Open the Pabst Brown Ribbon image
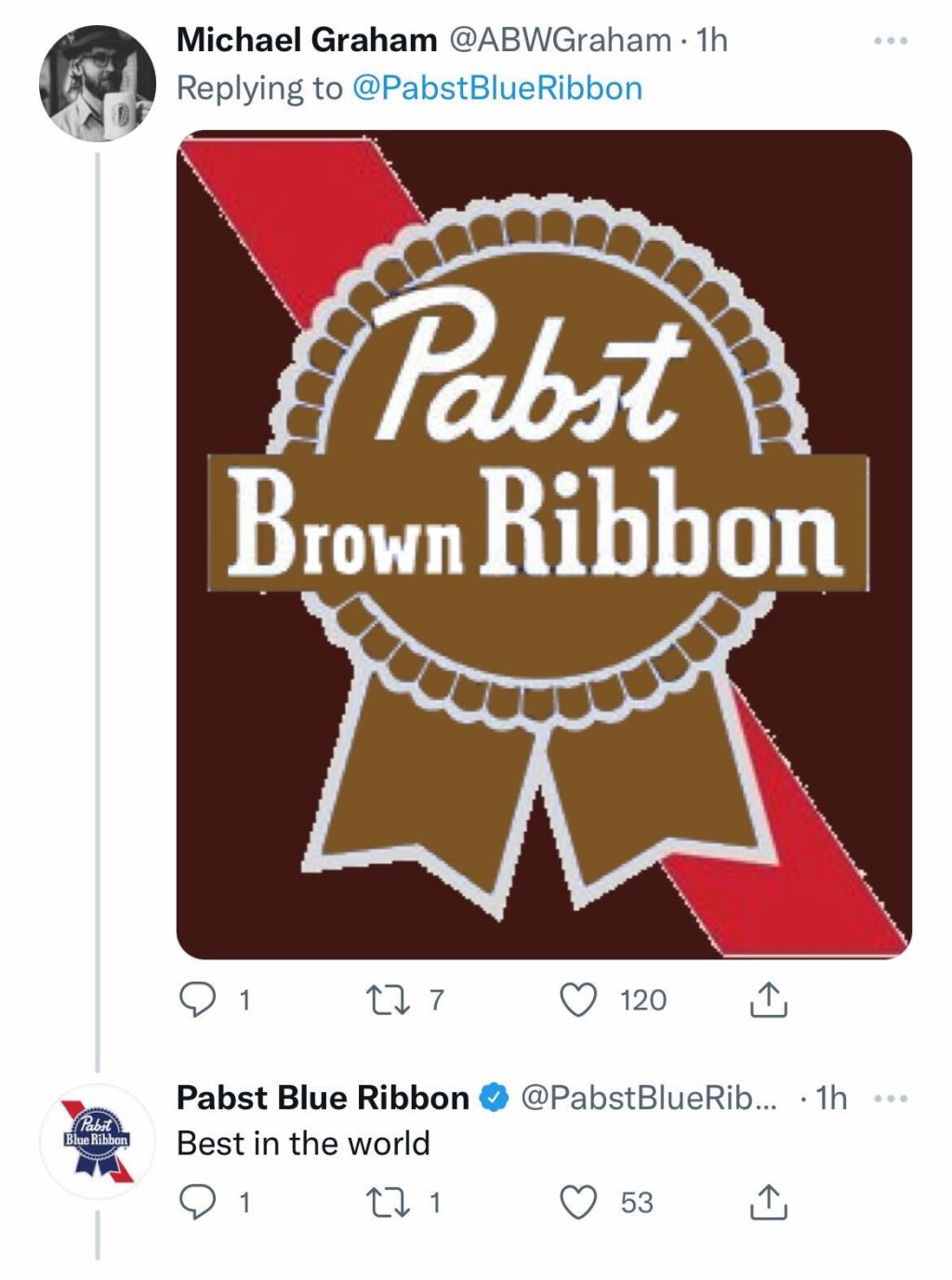This screenshot has height=1280, width=952. pos(544,544)
